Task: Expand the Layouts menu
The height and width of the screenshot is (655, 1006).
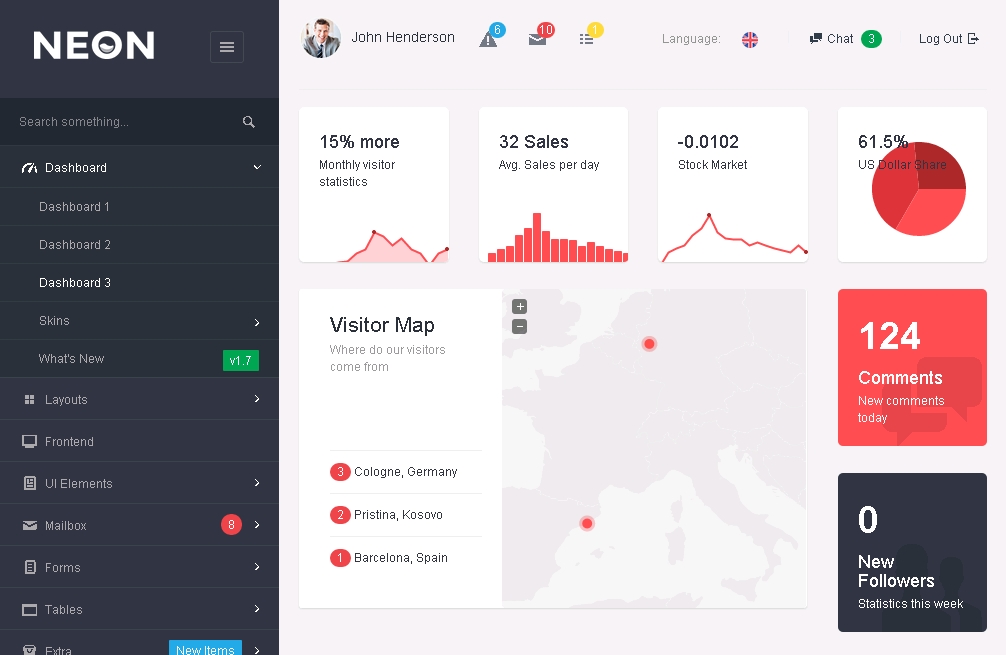Action: pyautogui.click(x=257, y=400)
